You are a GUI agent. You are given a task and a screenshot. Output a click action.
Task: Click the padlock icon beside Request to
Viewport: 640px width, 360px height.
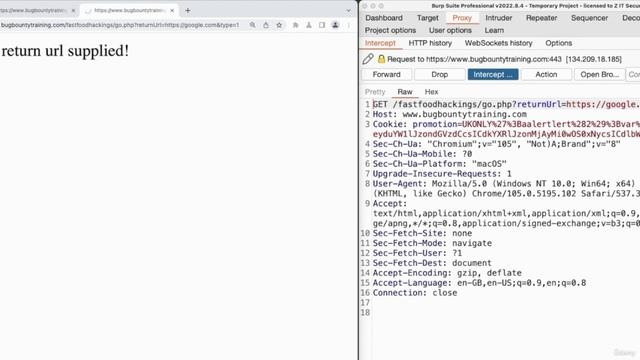(381, 59)
